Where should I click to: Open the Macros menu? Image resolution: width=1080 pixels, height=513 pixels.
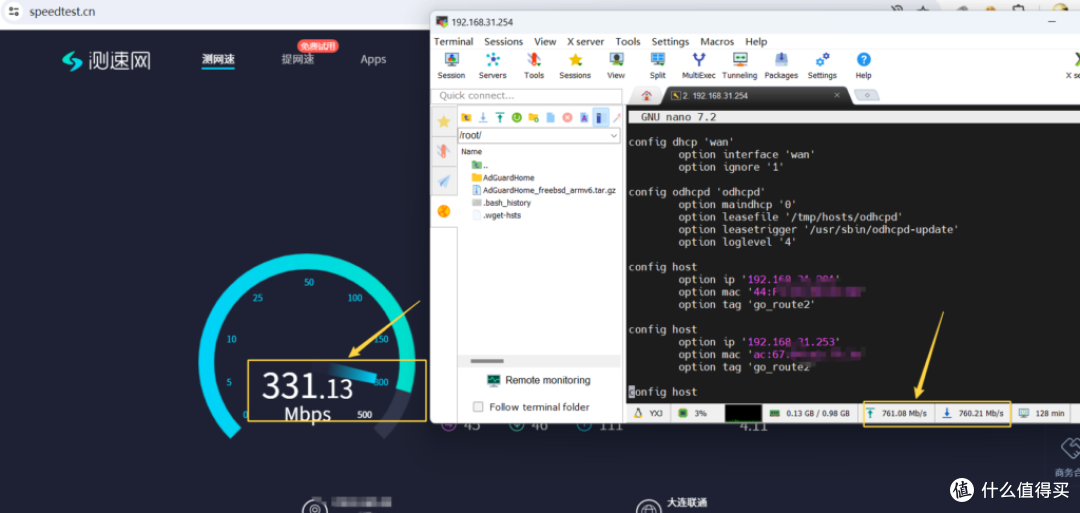[x=717, y=41]
